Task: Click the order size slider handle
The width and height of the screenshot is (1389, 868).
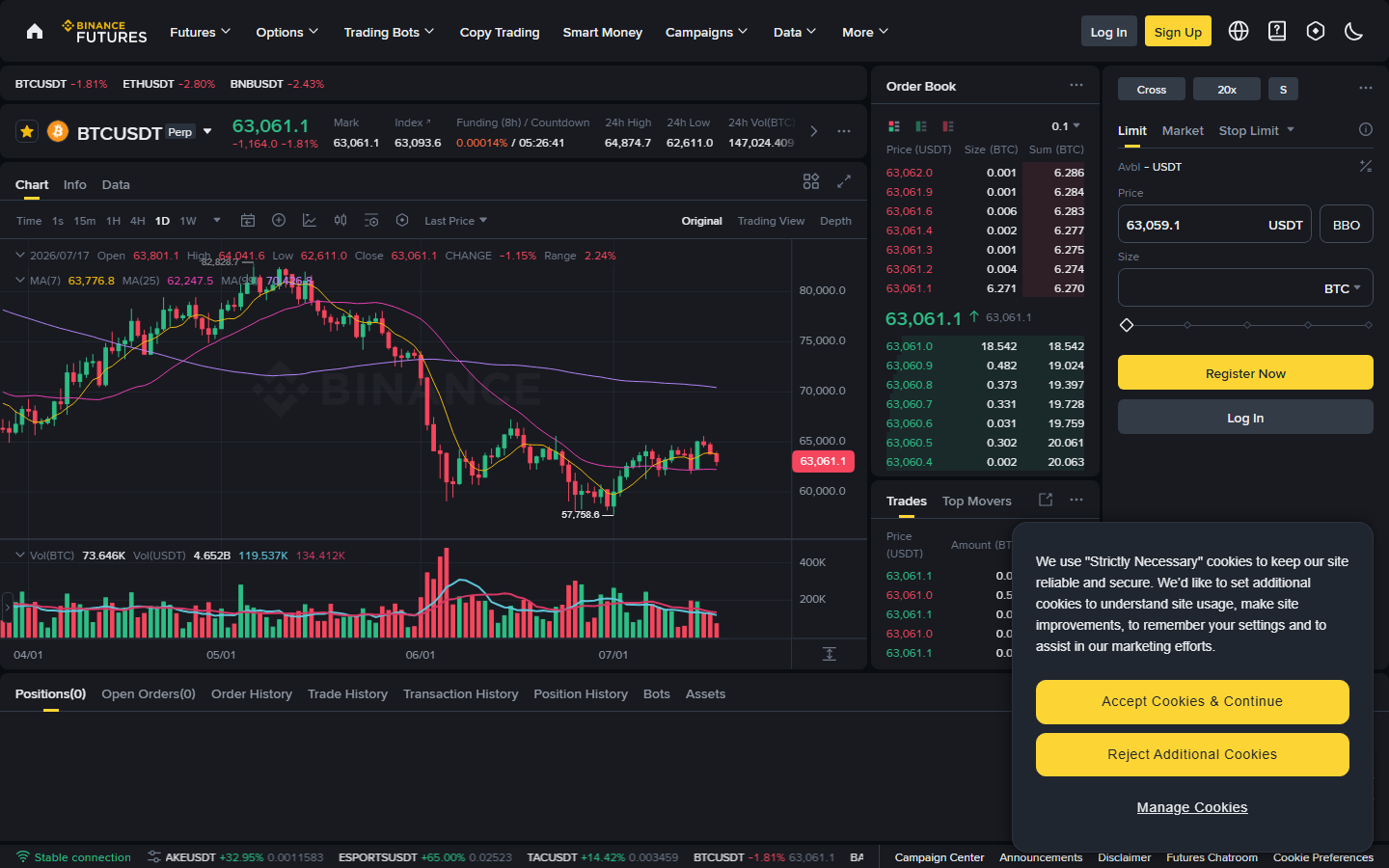Action: tap(1127, 325)
